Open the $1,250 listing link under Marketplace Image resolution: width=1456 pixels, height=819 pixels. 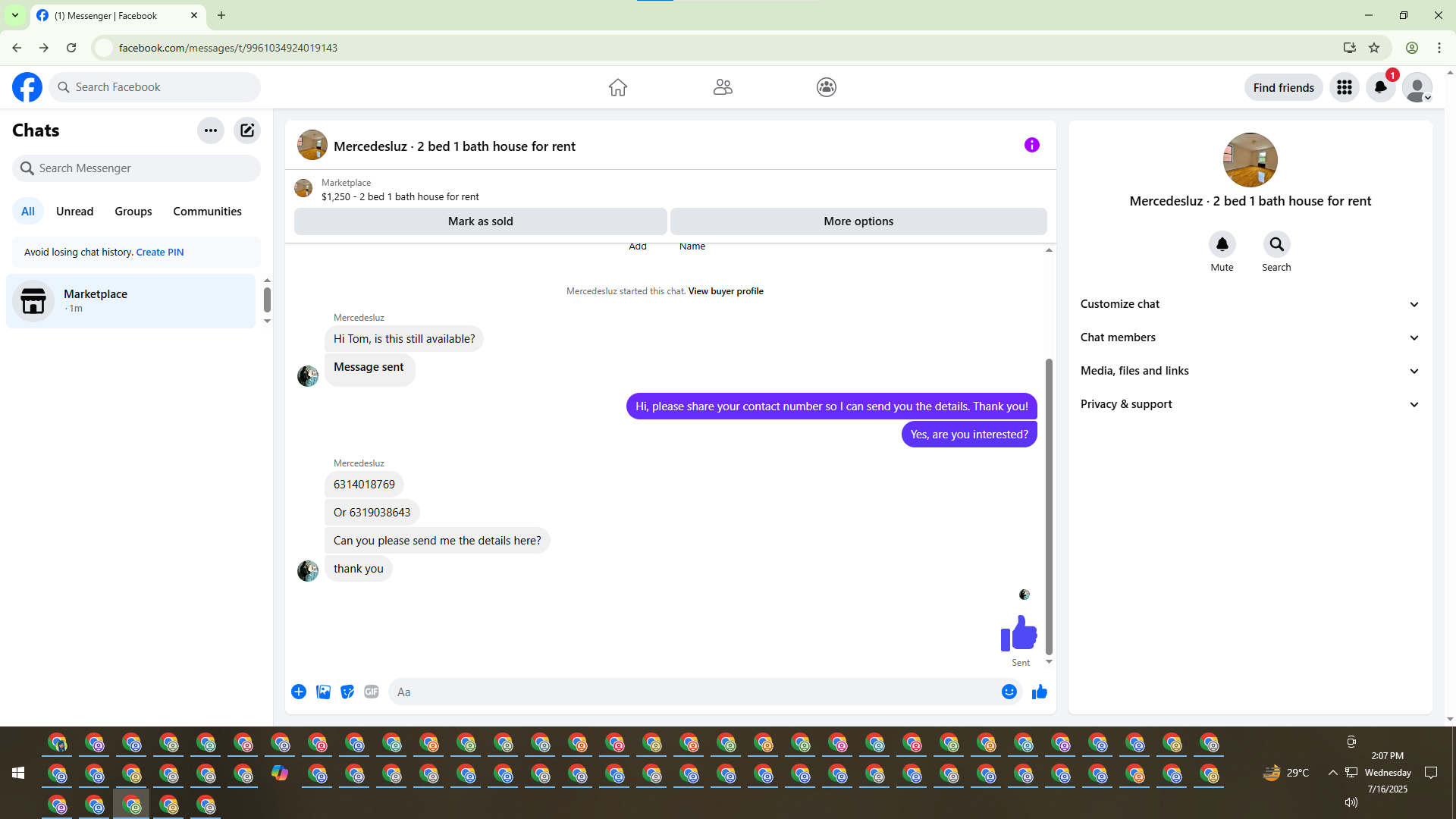click(x=400, y=197)
